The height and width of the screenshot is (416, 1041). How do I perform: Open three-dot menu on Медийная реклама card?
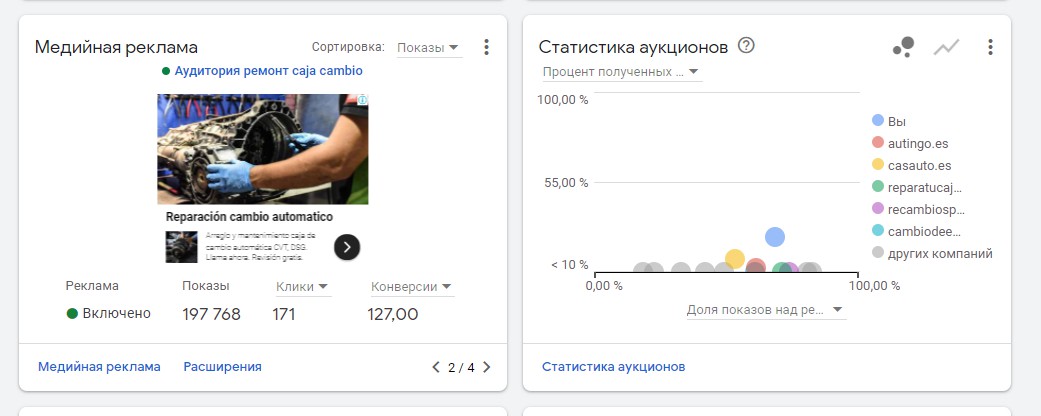(x=486, y=47)
